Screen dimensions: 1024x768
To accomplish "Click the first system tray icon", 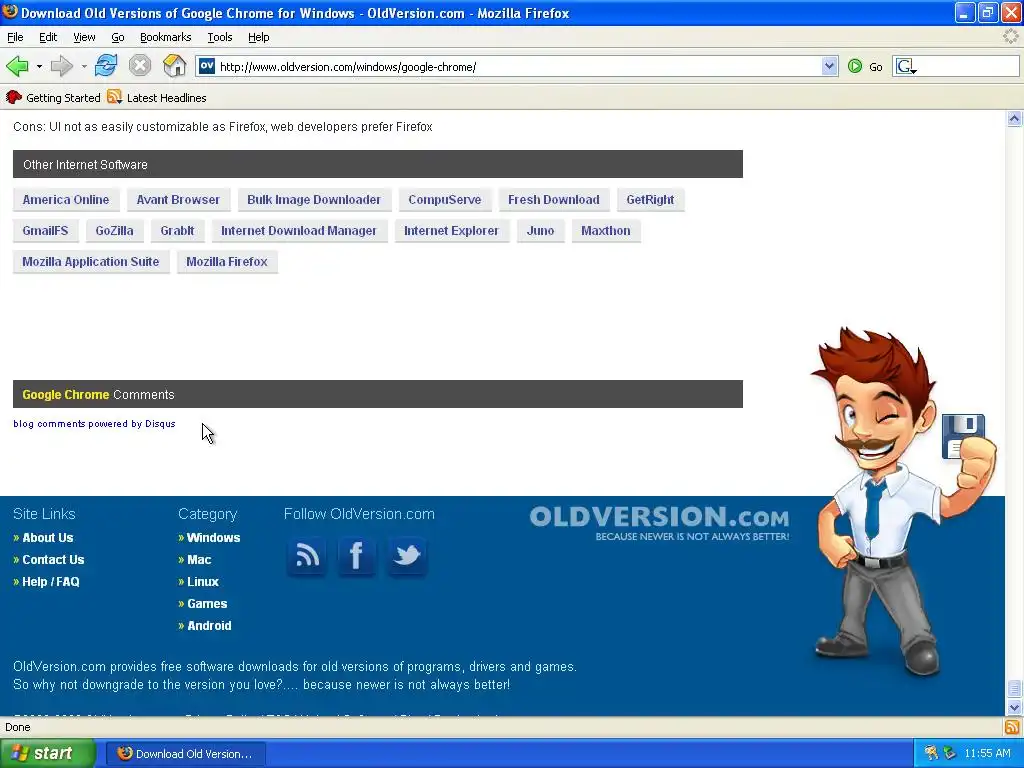I will coord(932,753).
